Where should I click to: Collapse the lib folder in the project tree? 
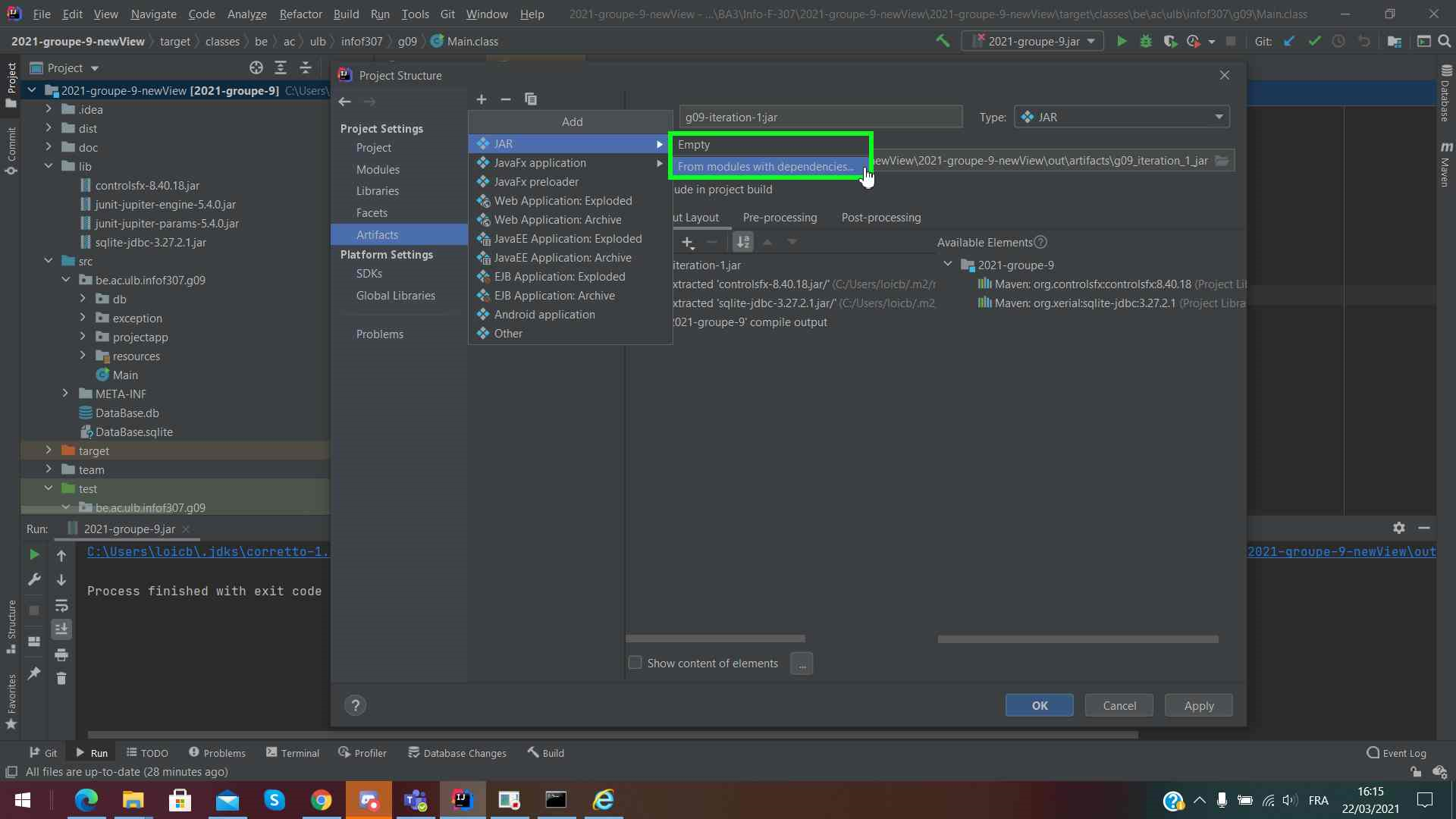[x=49, y=166]
